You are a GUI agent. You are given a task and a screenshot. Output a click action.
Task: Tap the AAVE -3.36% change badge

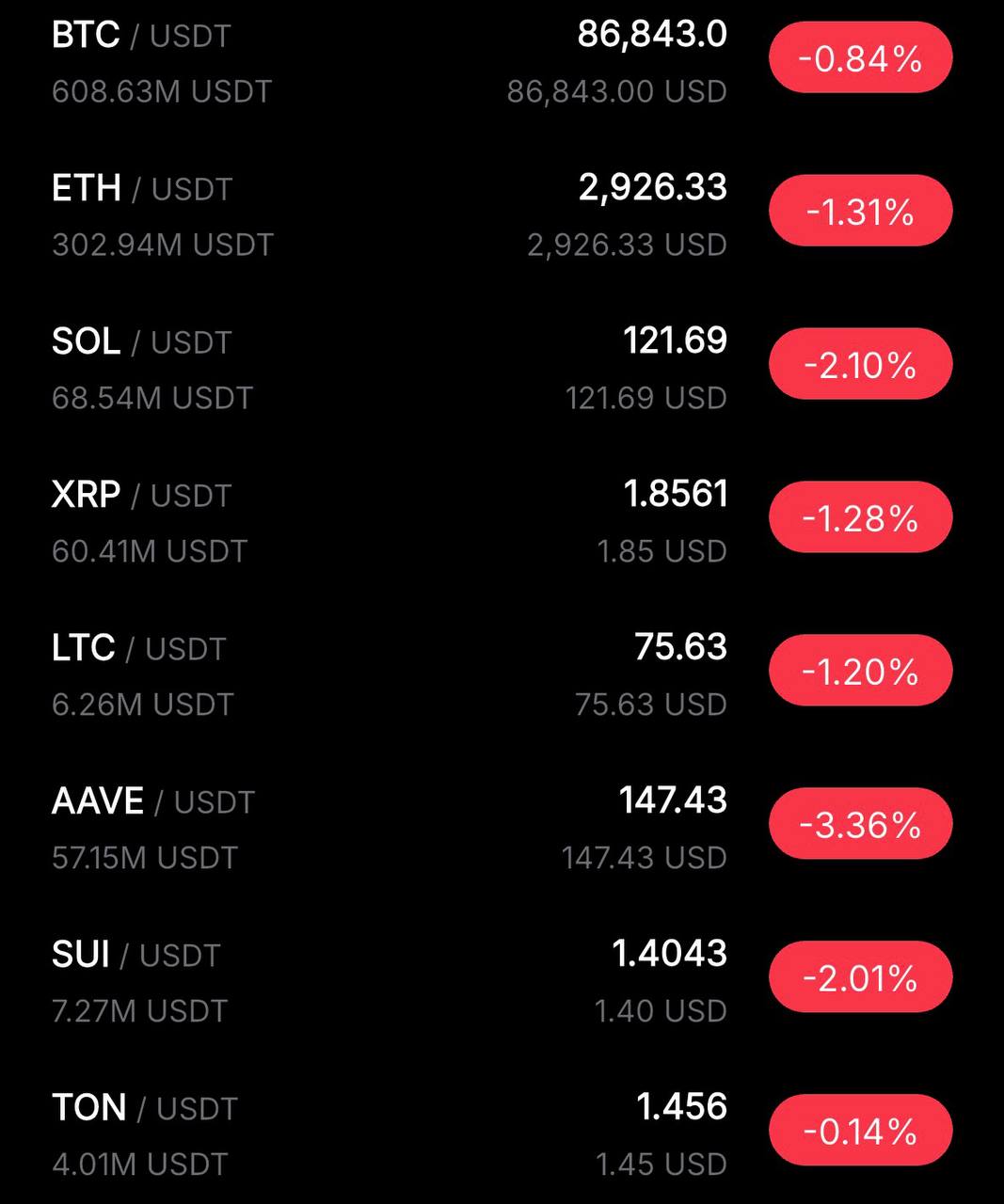point(860,825)
